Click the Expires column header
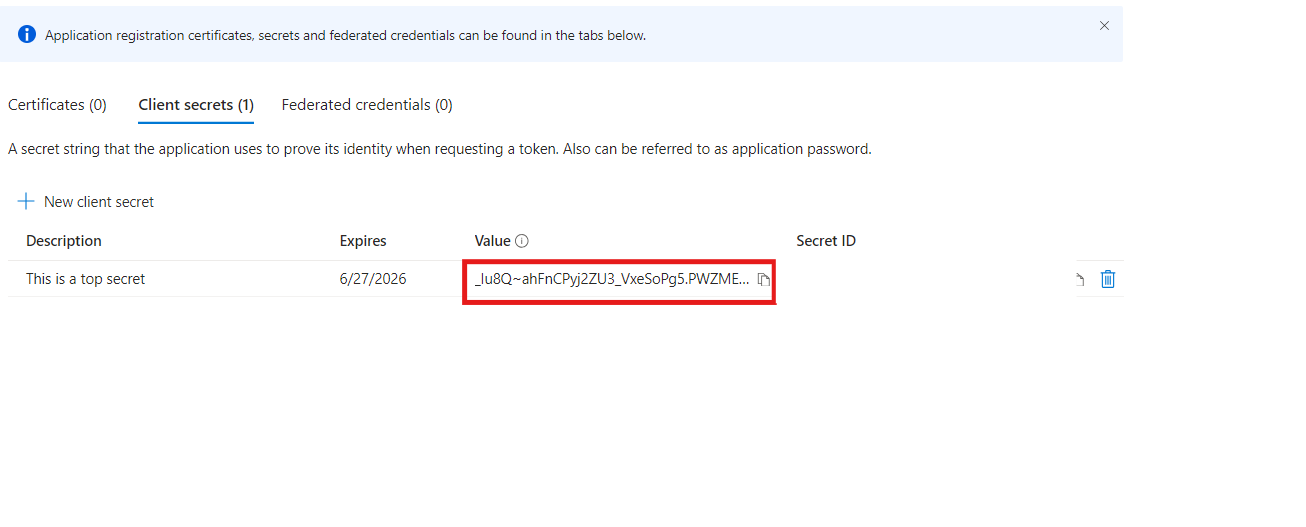Screen dimensions: 1306x527 [x=363, y=241]
